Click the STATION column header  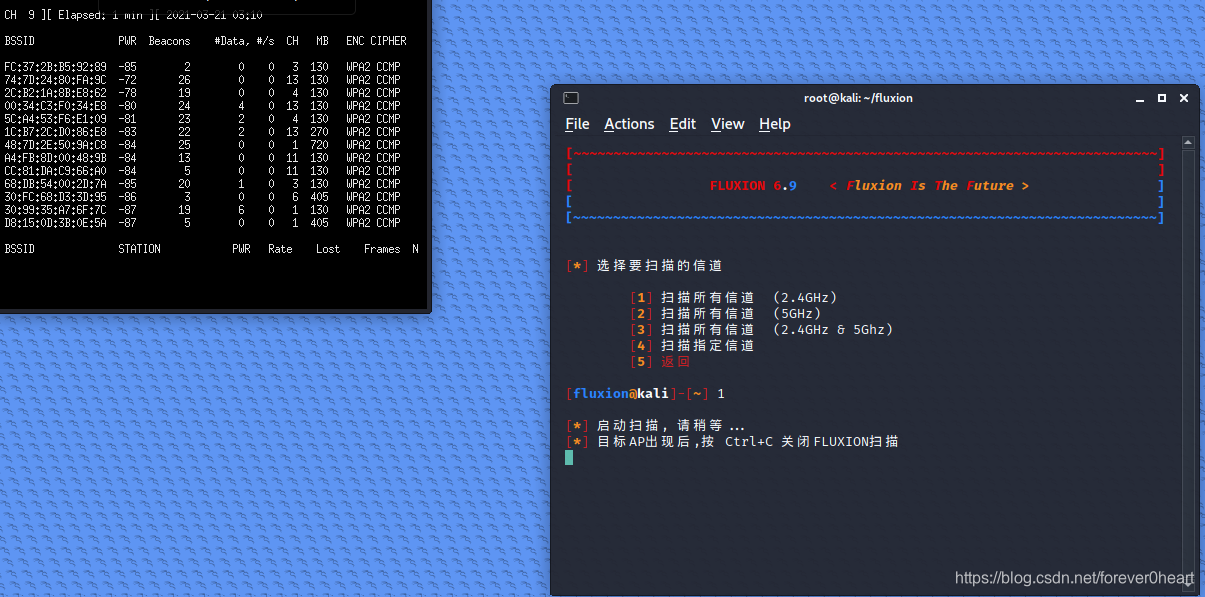tap(139, 249)
